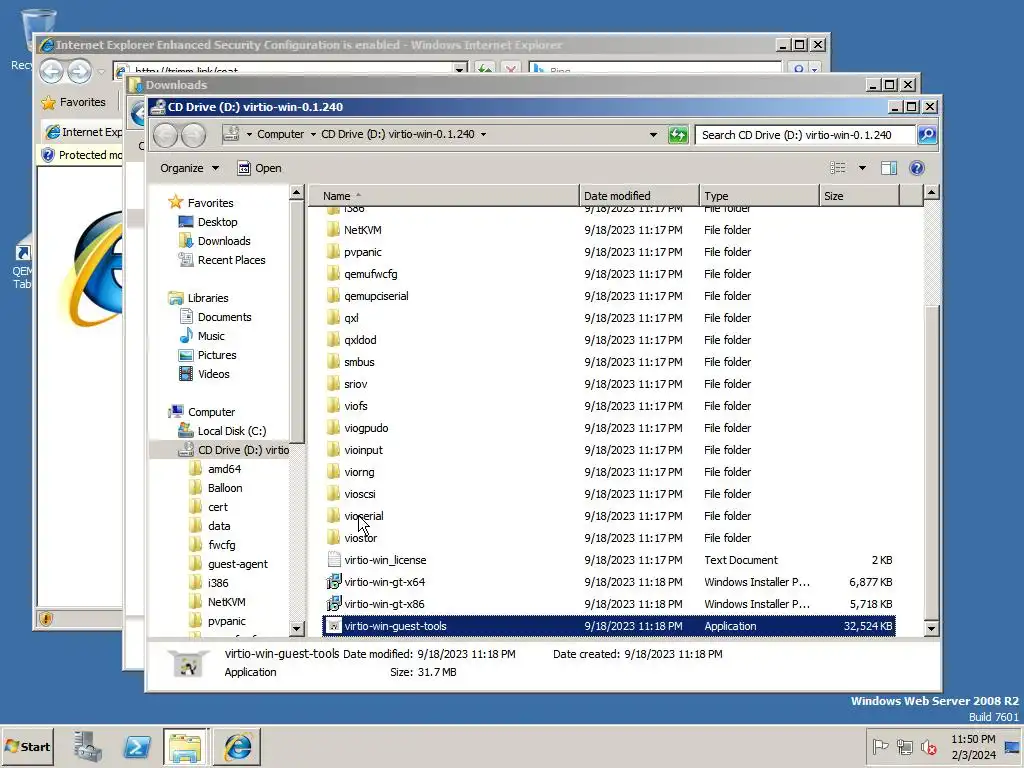Change view using the views icon
Viewport: 1024px width, 768px height.
pos(838,168)
